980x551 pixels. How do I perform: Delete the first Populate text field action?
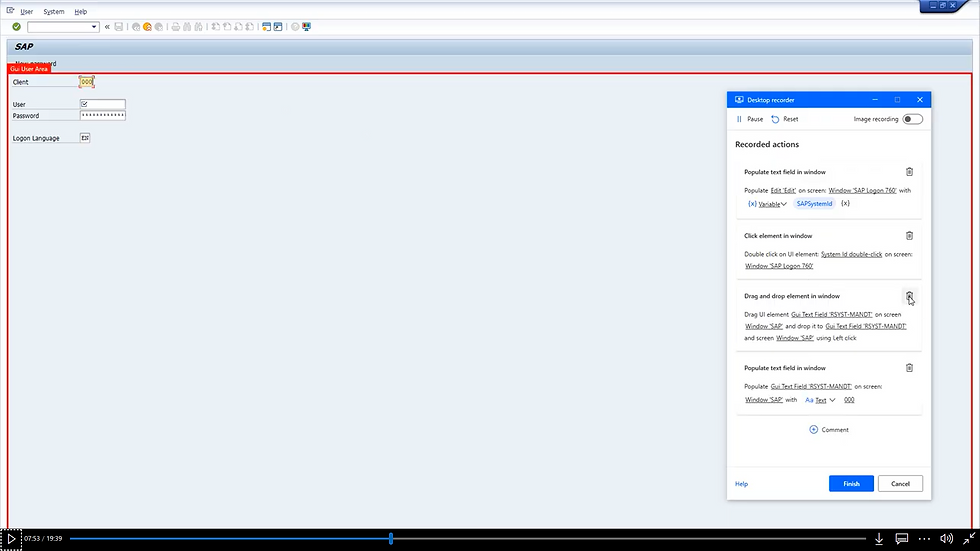coord(909,172)
